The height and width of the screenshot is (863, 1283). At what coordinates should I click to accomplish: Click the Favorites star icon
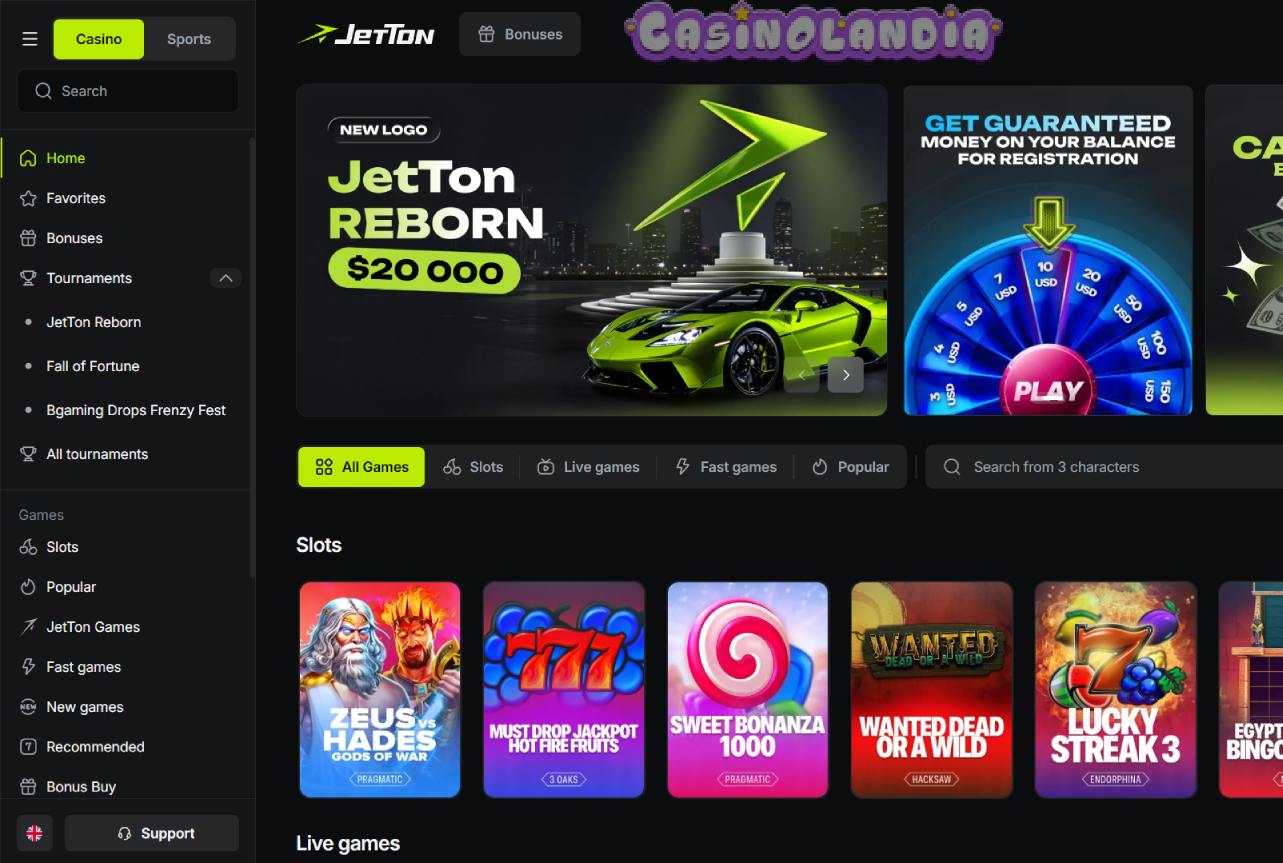(28, 198)
